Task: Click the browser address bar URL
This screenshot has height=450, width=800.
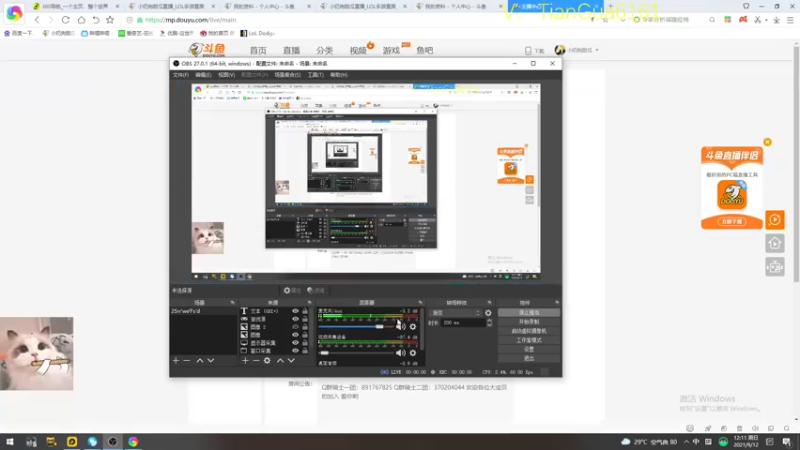Action: 190,20
